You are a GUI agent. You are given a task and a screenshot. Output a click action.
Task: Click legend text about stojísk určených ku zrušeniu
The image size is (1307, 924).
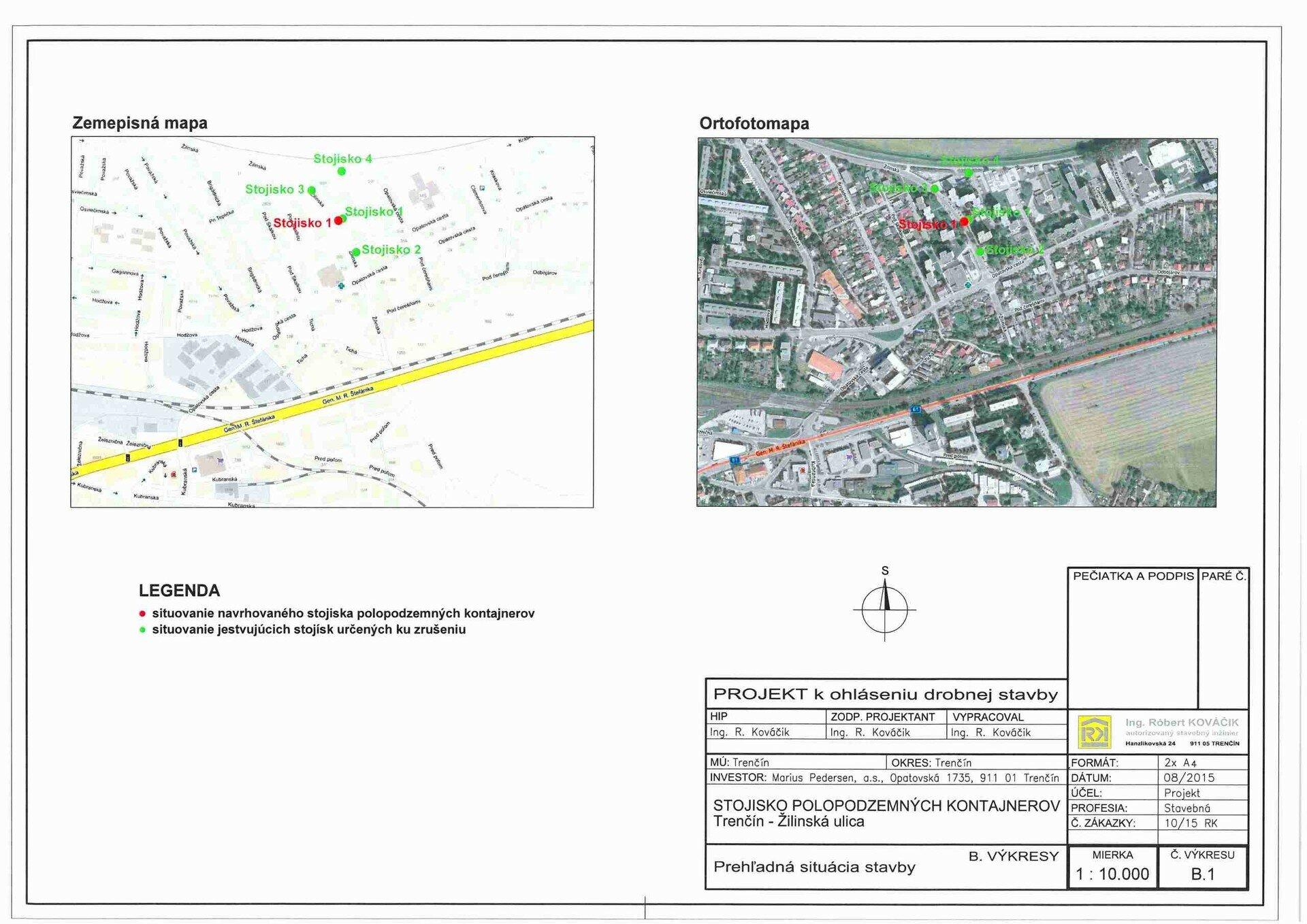pyautogui.click(x=309, y=630)
